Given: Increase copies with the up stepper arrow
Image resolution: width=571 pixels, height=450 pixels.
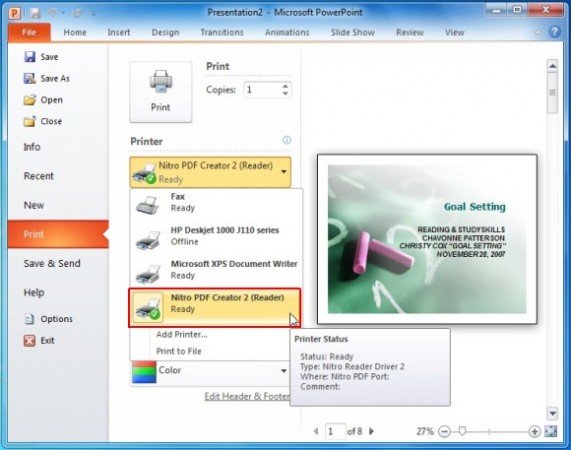Looking at the screenshot, I should pyautogui.click(x=285, y=86).
